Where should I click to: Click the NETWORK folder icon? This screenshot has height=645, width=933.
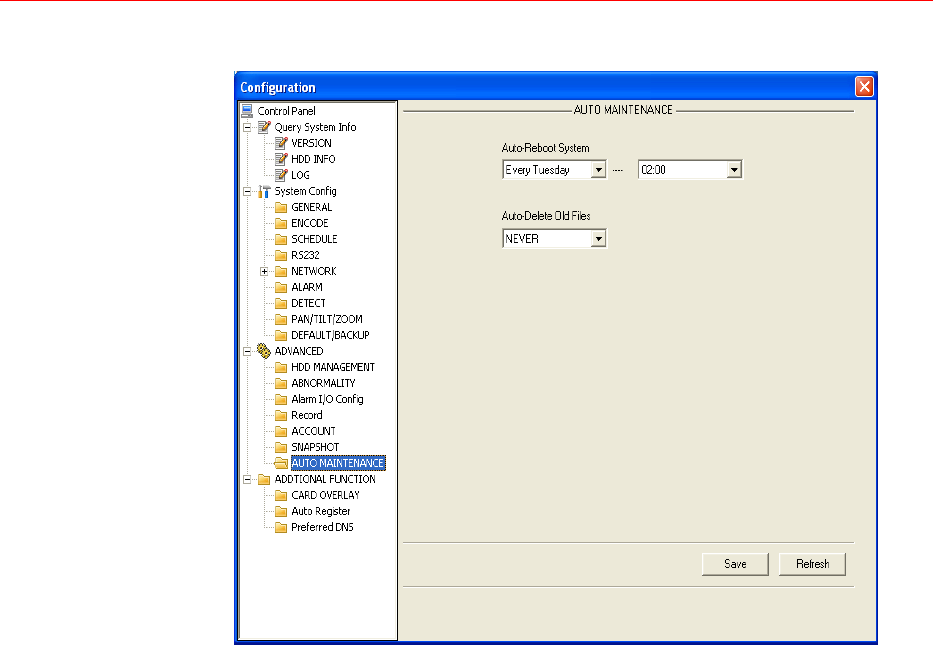click(x=281, y=271)
